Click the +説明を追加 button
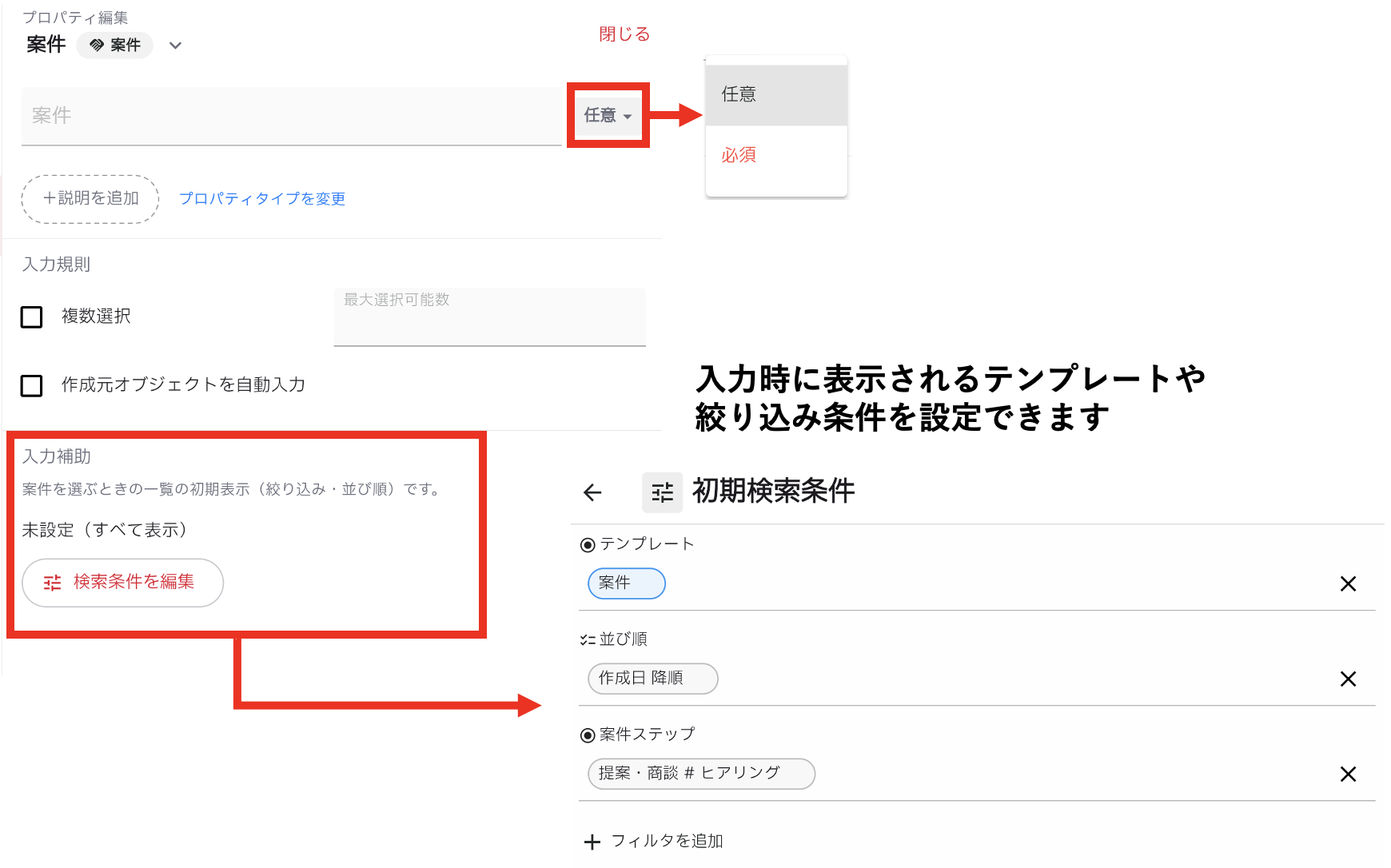This screenshot has width=1391, height=868. (x=90, y=199)
